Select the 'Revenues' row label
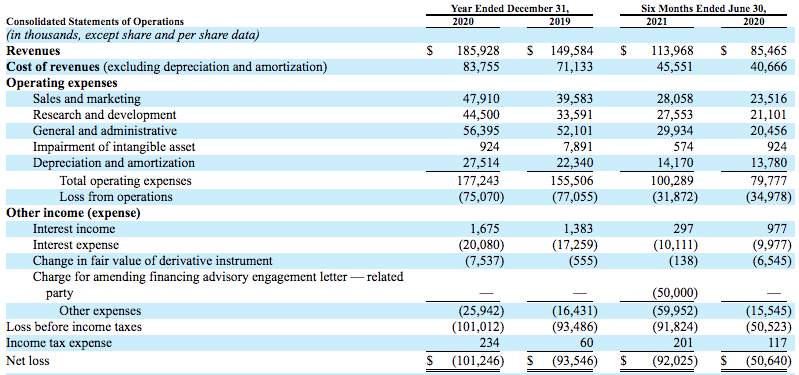The image size is (799, 375). (x=33, y=51)
